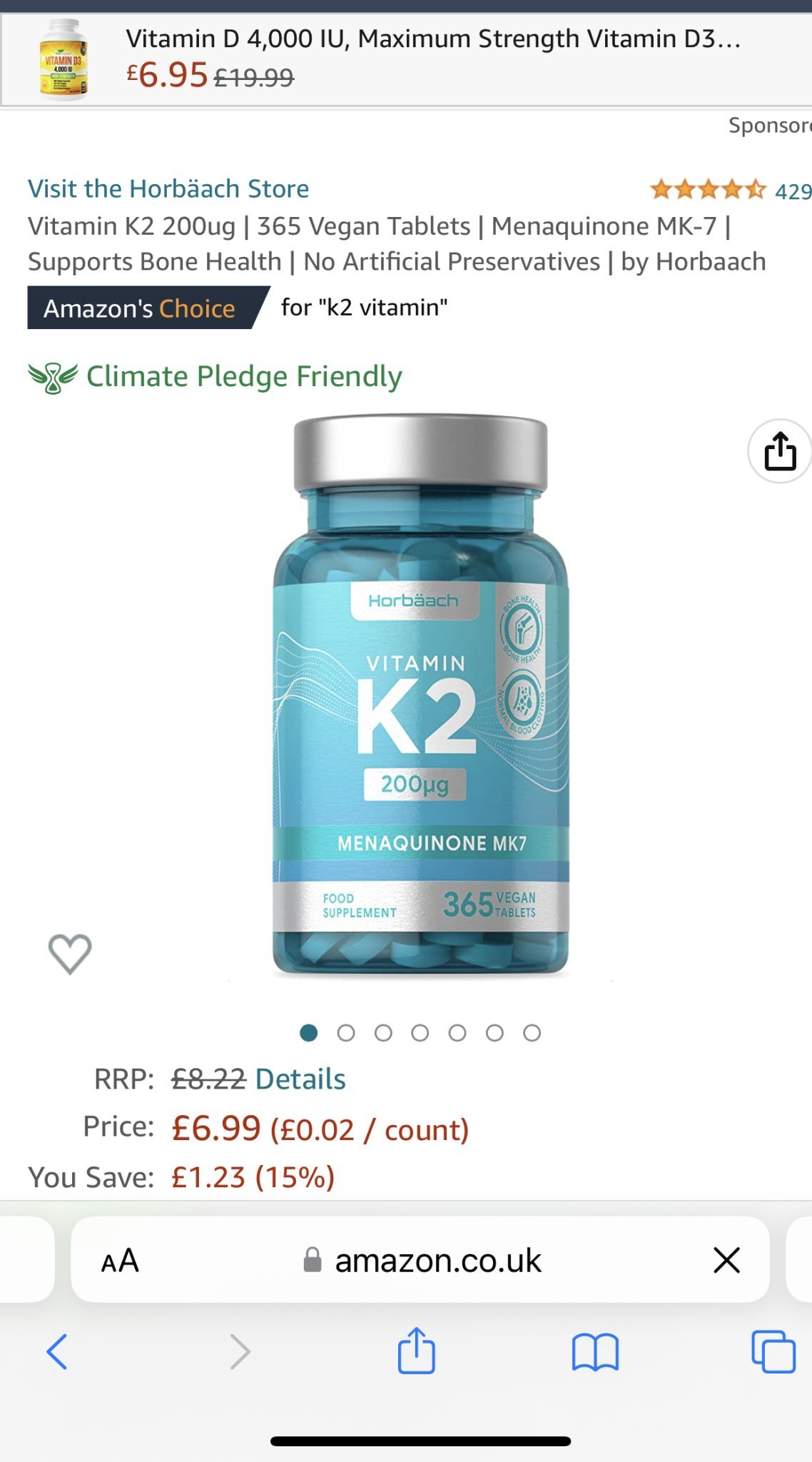Image resolution: width=812 pixels, height=1462 pixels.
Task: Visit the Horbäach Store link
Action: pyautogui.click(x=168, y=188)
